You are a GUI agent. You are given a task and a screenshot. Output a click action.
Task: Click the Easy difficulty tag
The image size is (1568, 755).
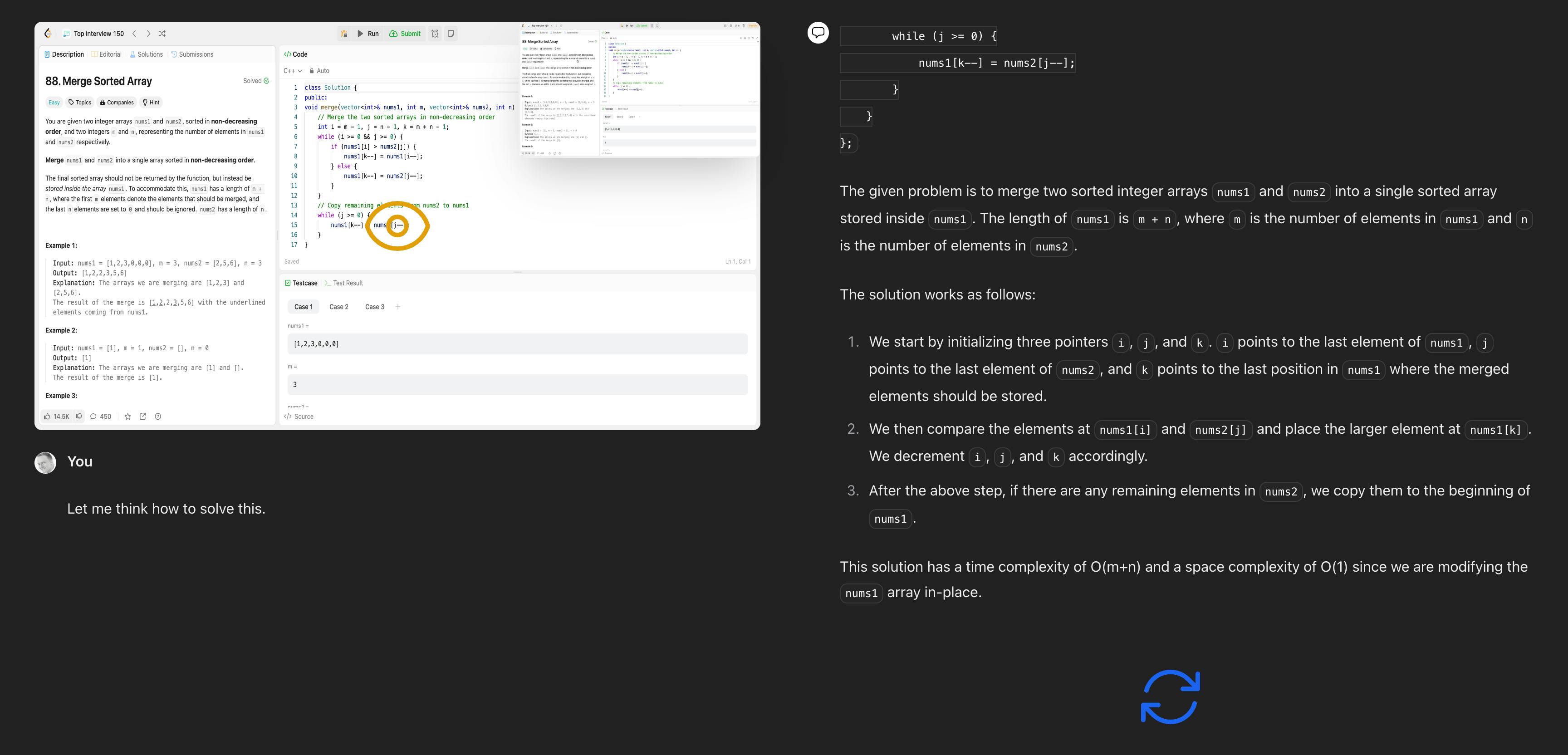point(54,102)
